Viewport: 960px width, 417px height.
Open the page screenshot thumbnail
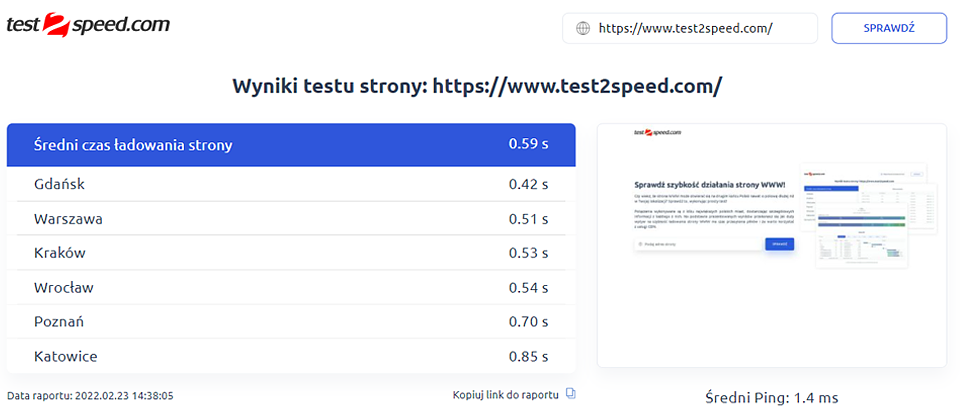(771, 246)
